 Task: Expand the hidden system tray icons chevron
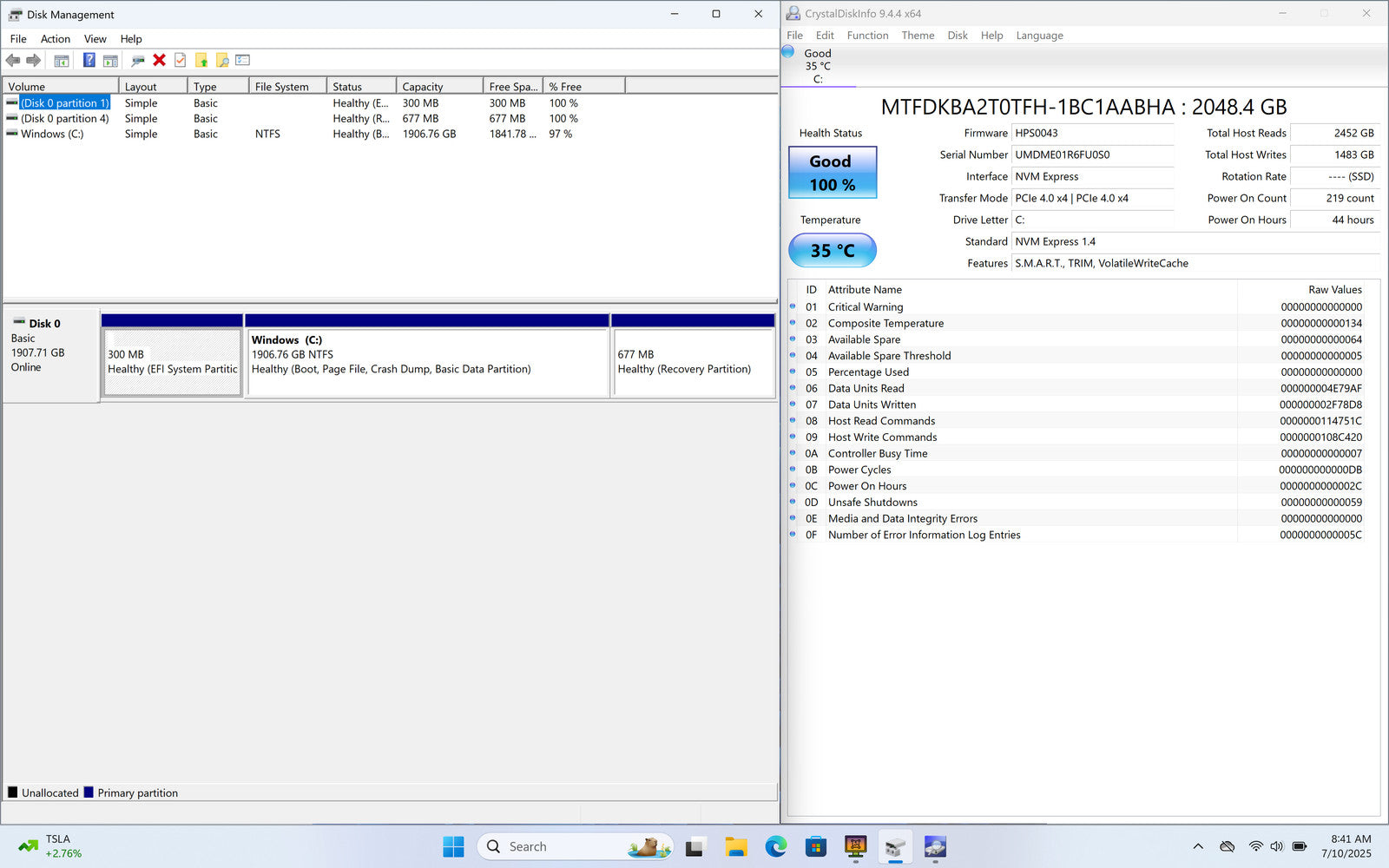[x=1198, y=846]
